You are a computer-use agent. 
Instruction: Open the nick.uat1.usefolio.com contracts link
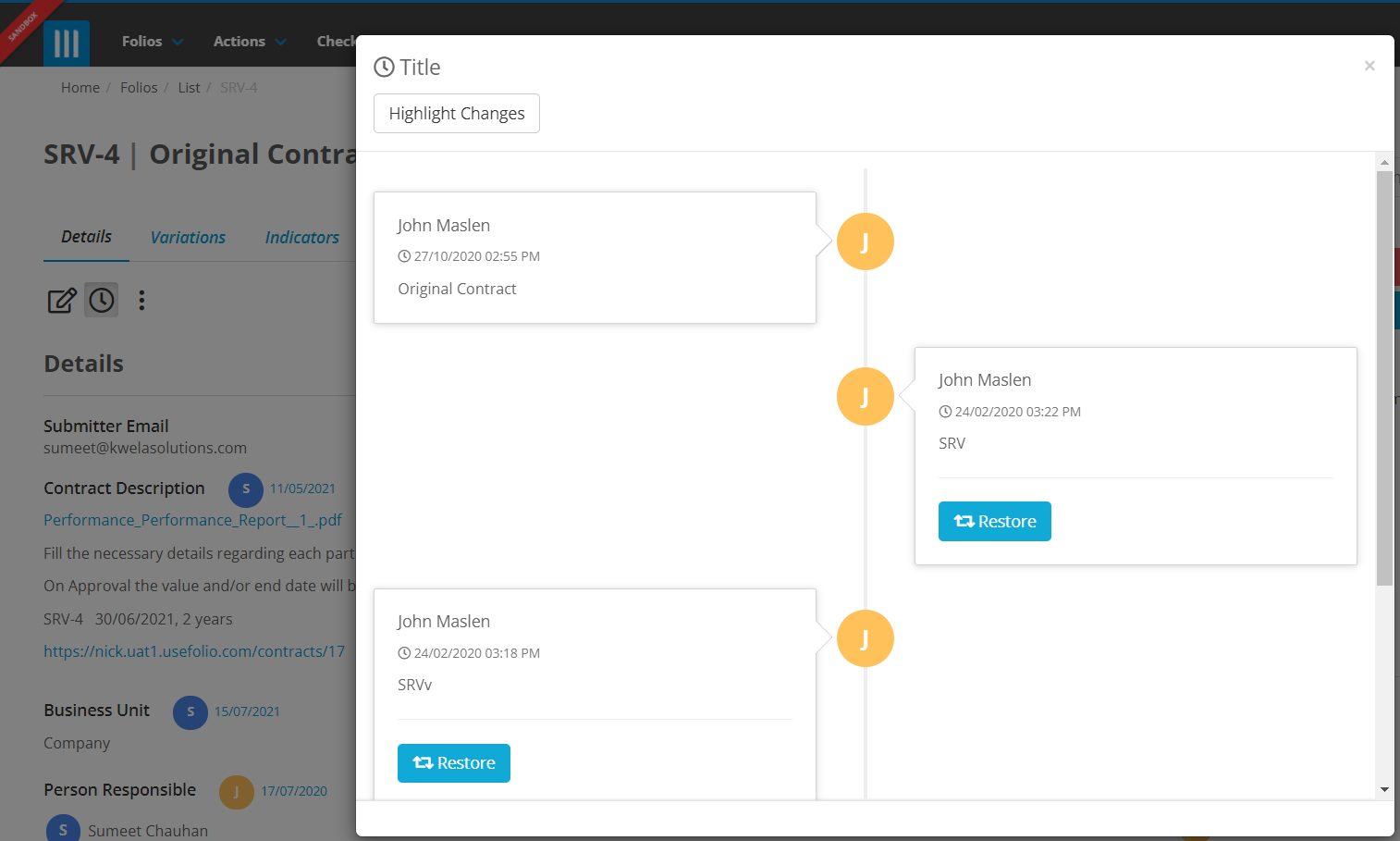click(x=194, y=651)
